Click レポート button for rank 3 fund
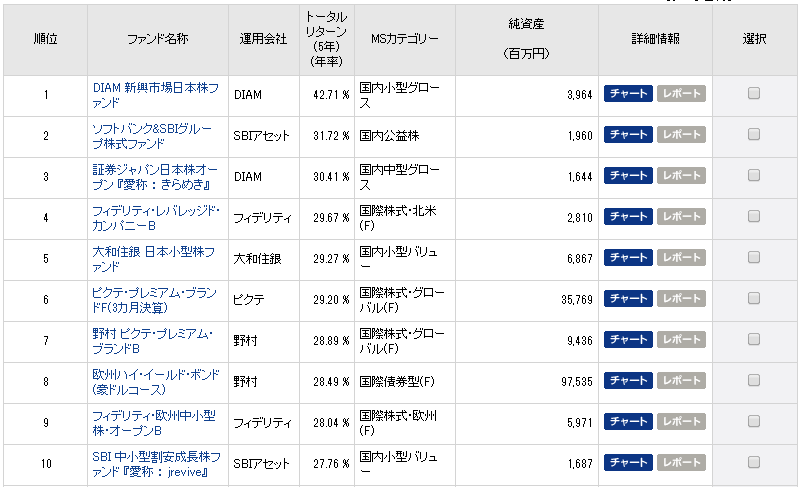Viewport: 800px width, 487px height. (x=682, y=176)
